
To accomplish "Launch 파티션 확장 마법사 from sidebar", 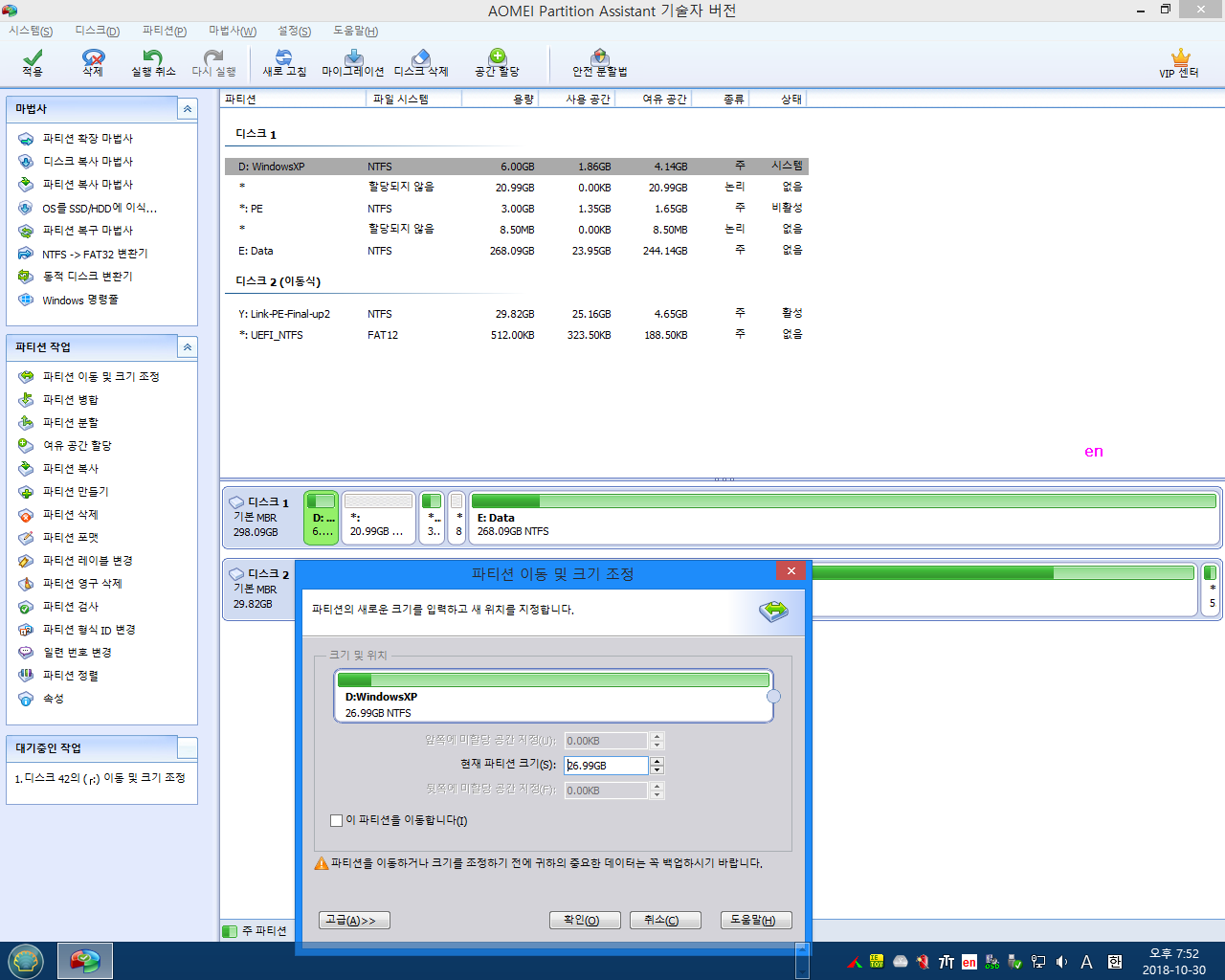I will (x=87, y=139).
